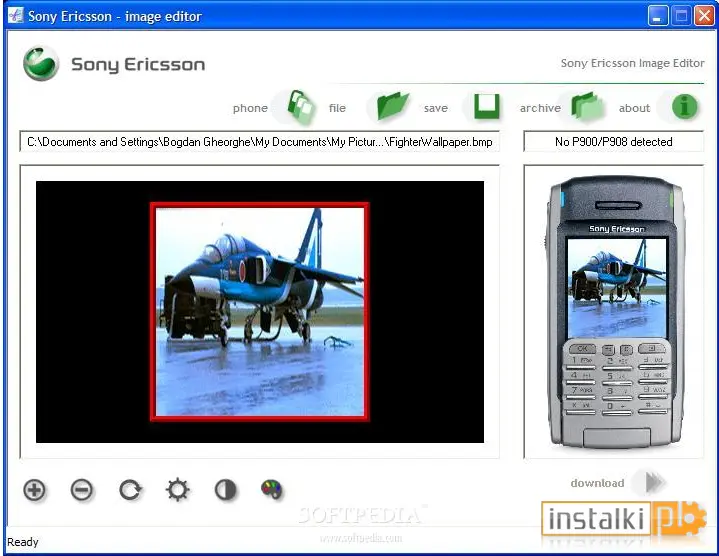Click the "about" label
The width and height of the screenshot is (719, 556).
(x=634, y=108)
